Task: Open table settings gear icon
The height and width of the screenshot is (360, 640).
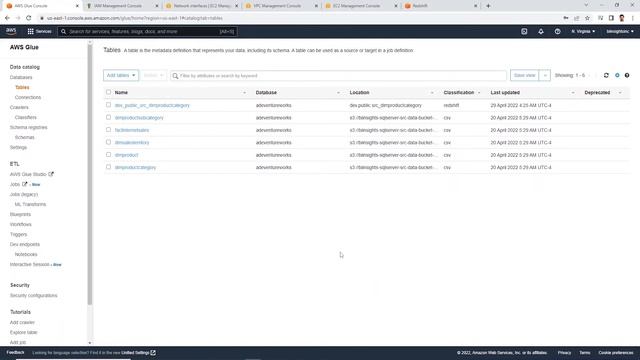Action: (x=617, y=76)
